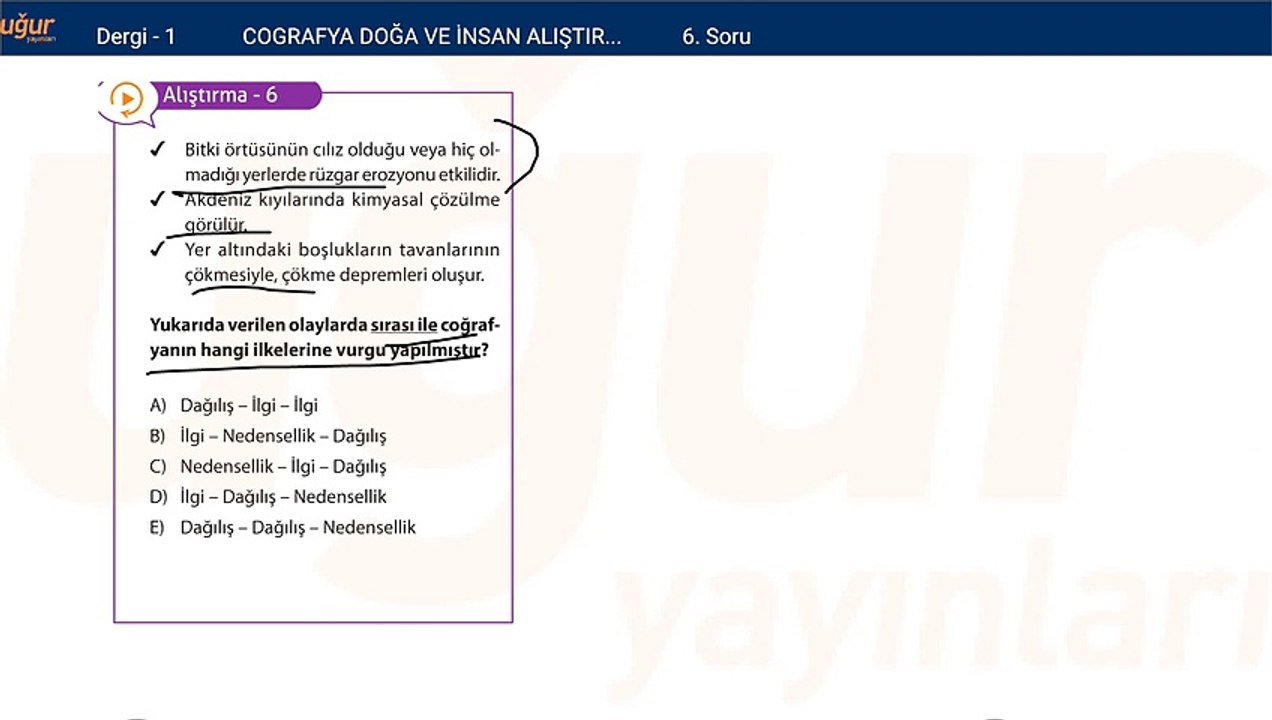Click the statement about rüzgar erozyonu
Image resolution: width=1272 pixels, height=720 pixels.
[342, 161]
